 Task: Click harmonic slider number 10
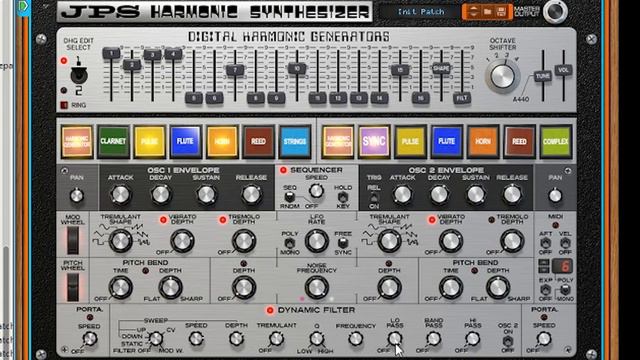[x=297, y=69]
